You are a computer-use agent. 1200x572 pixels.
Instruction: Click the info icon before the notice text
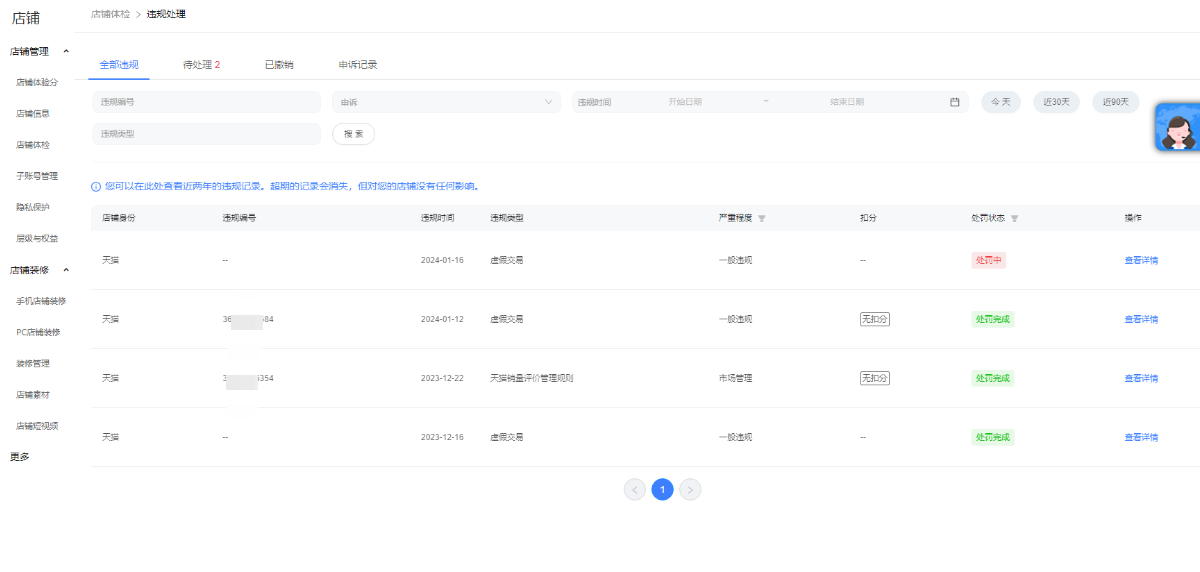click(x=96, y=186)
